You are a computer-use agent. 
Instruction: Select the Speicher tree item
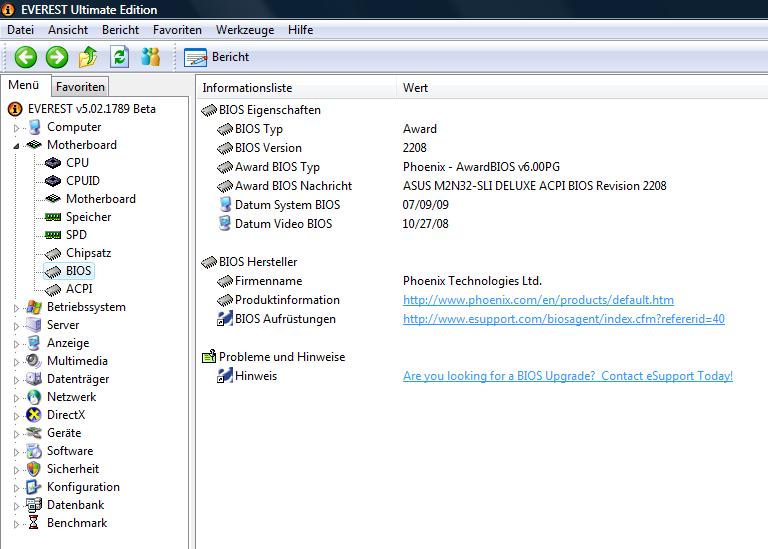(88, 216)
